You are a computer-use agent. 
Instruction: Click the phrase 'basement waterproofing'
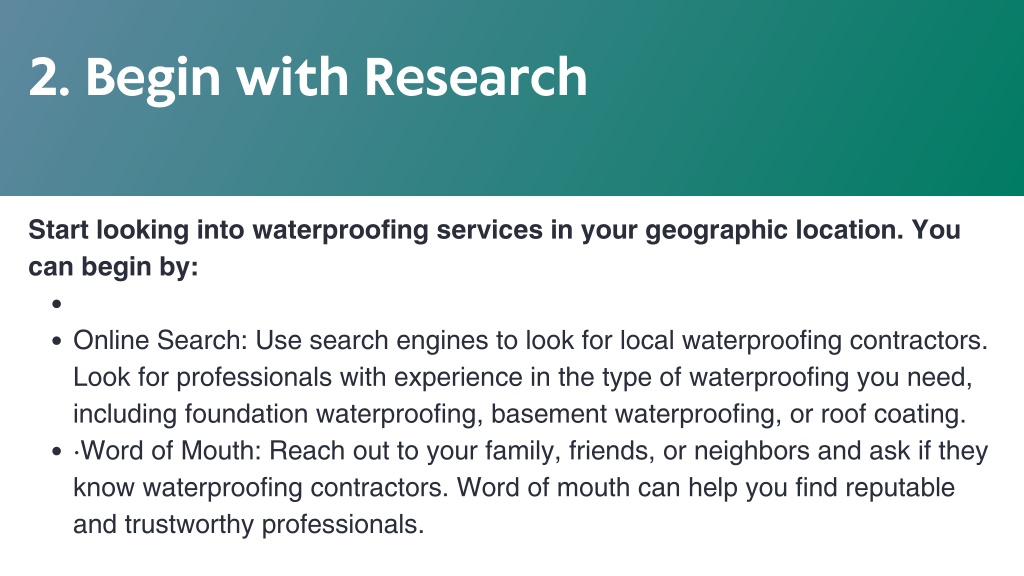click(x=635, y=414)
